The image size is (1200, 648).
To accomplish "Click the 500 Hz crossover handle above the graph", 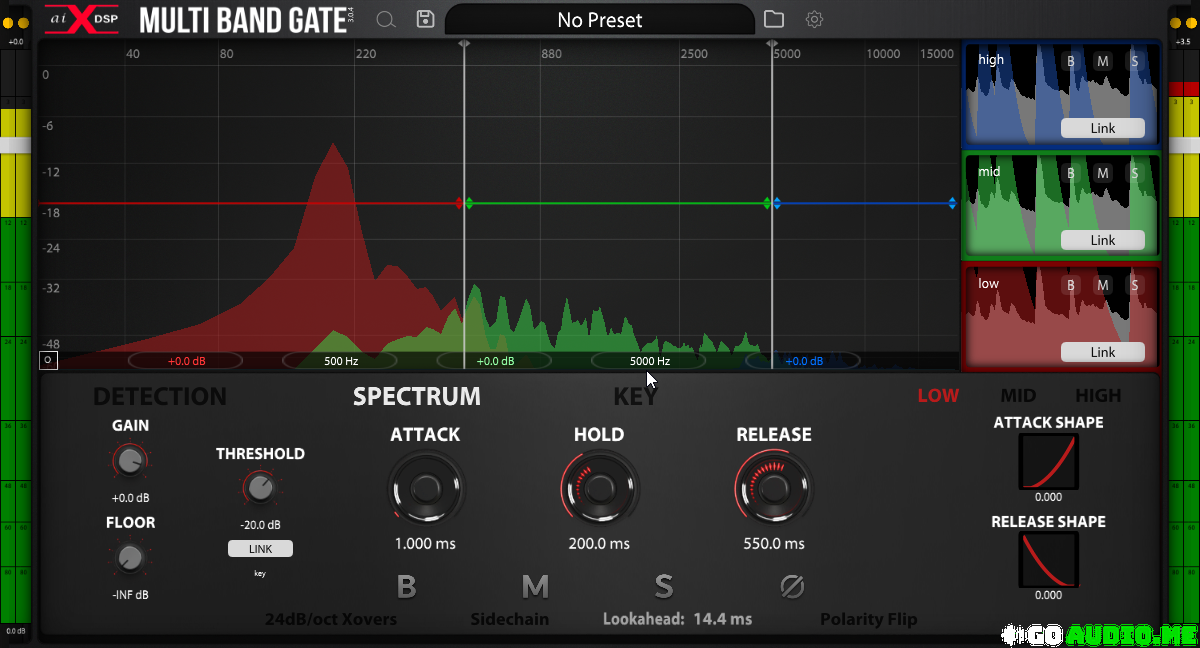I will click(x=464, y=45).
